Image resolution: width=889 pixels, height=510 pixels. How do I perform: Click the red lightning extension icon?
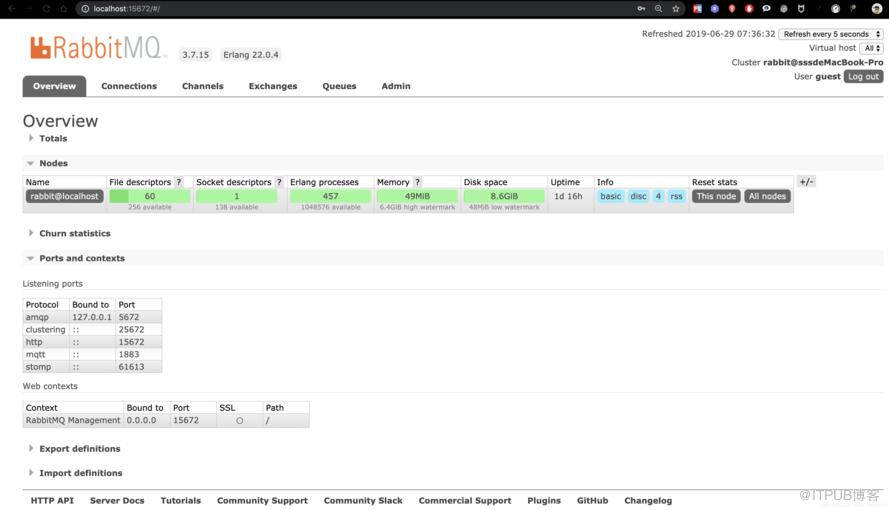(x=749, y=8)
